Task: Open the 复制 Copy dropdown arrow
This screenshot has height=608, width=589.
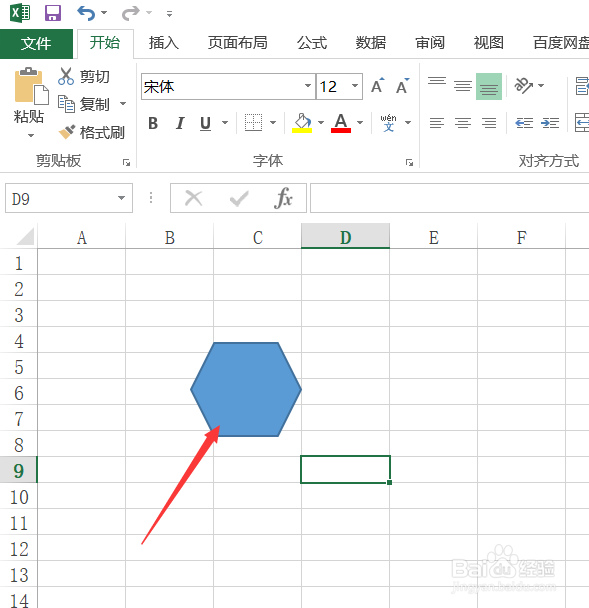Action: pos(123,104)
